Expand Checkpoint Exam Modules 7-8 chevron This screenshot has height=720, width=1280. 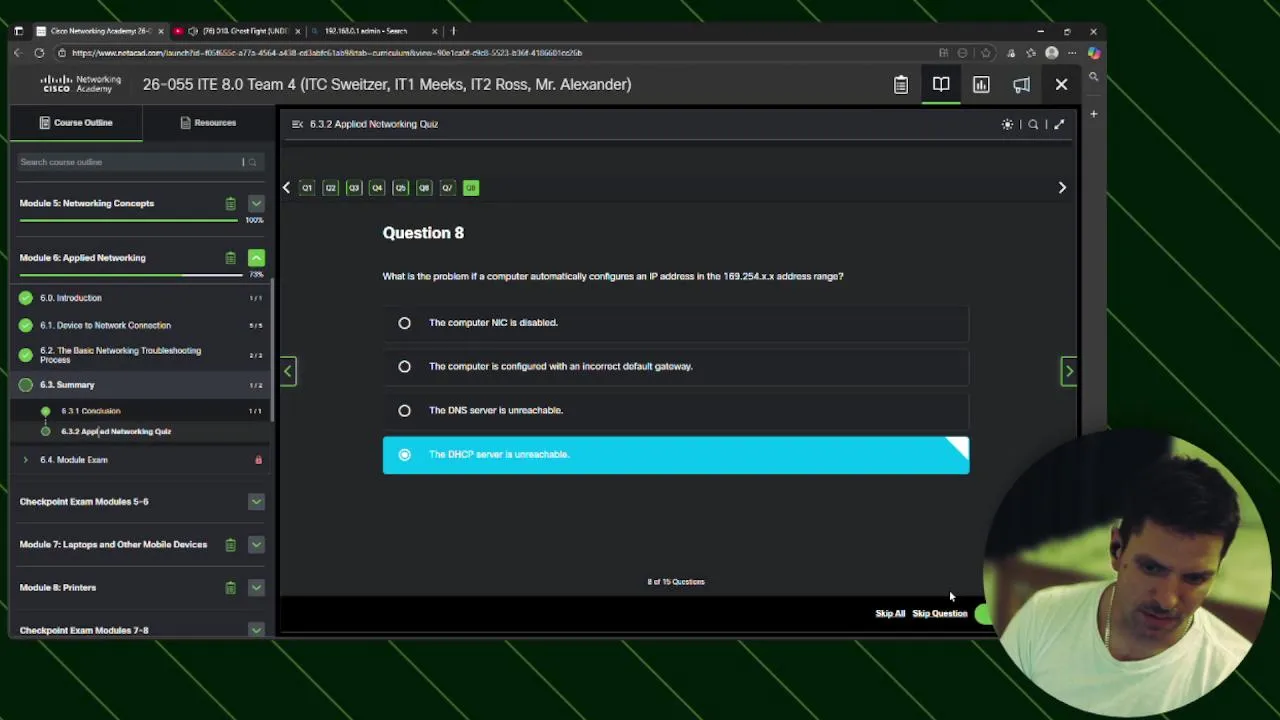click(256, 630)
